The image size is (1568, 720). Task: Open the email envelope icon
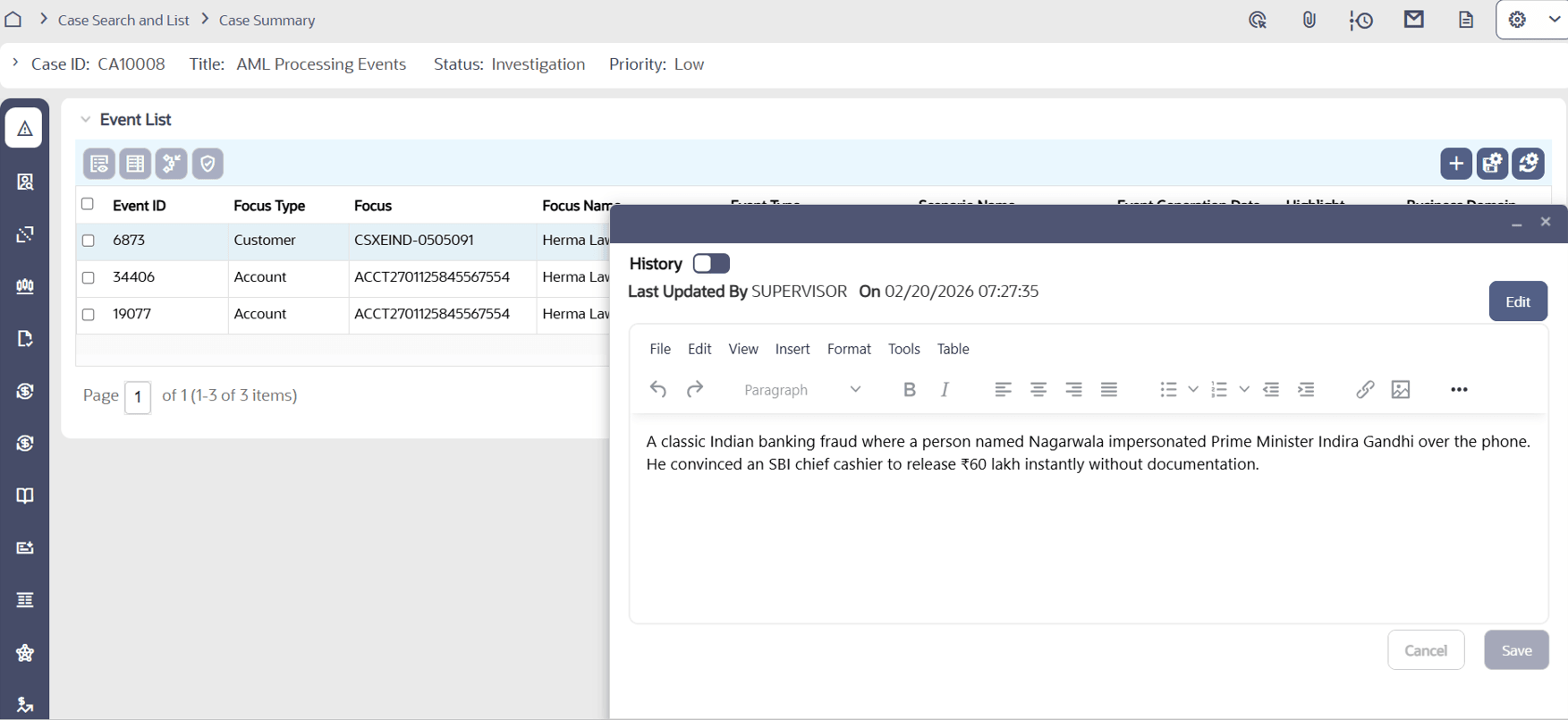click(x=1414, y=19)
